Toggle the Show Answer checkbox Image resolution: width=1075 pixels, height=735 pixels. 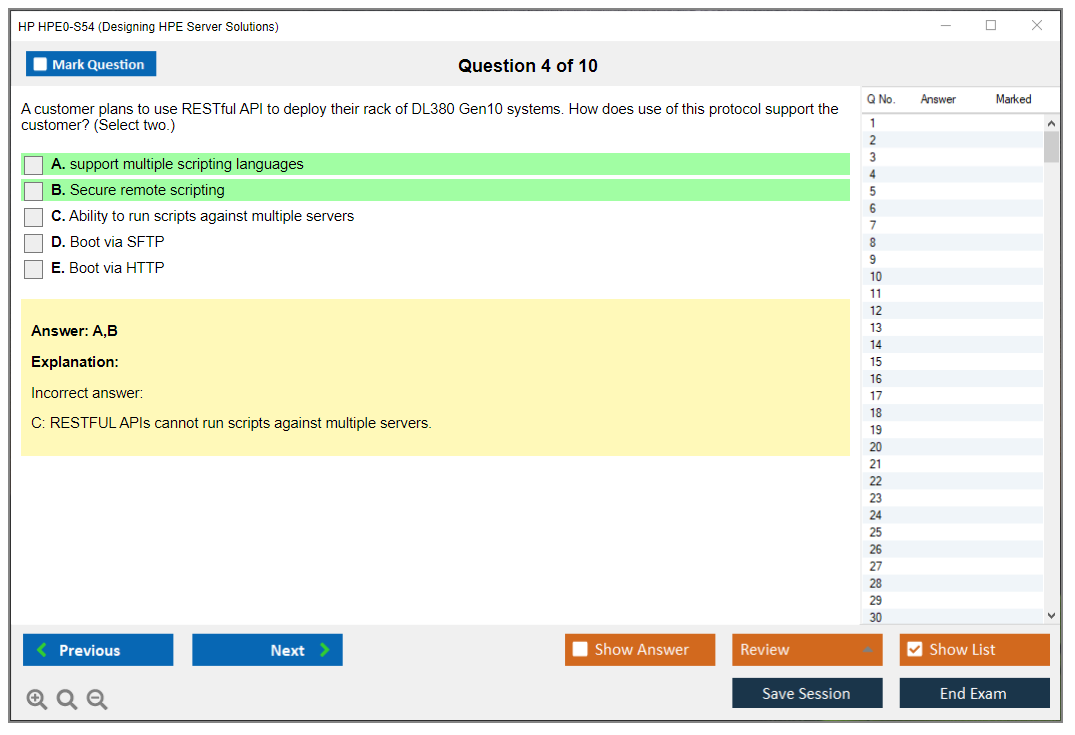coord(580,649)
